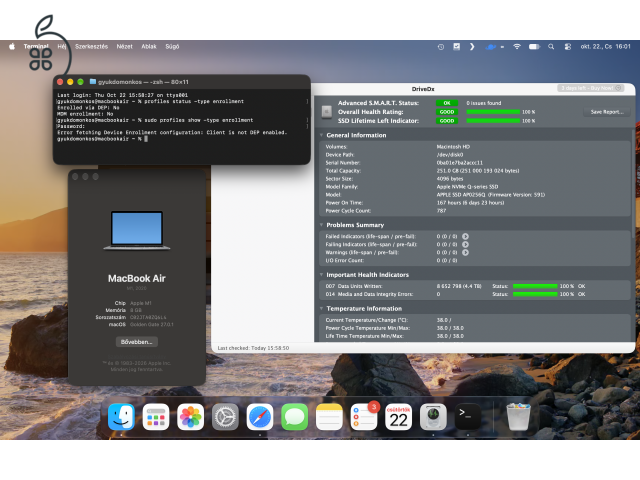This screenshot has width=640, height=480.
Task: Click the DriveDx icon in the Dock
Action: [433, 417]
